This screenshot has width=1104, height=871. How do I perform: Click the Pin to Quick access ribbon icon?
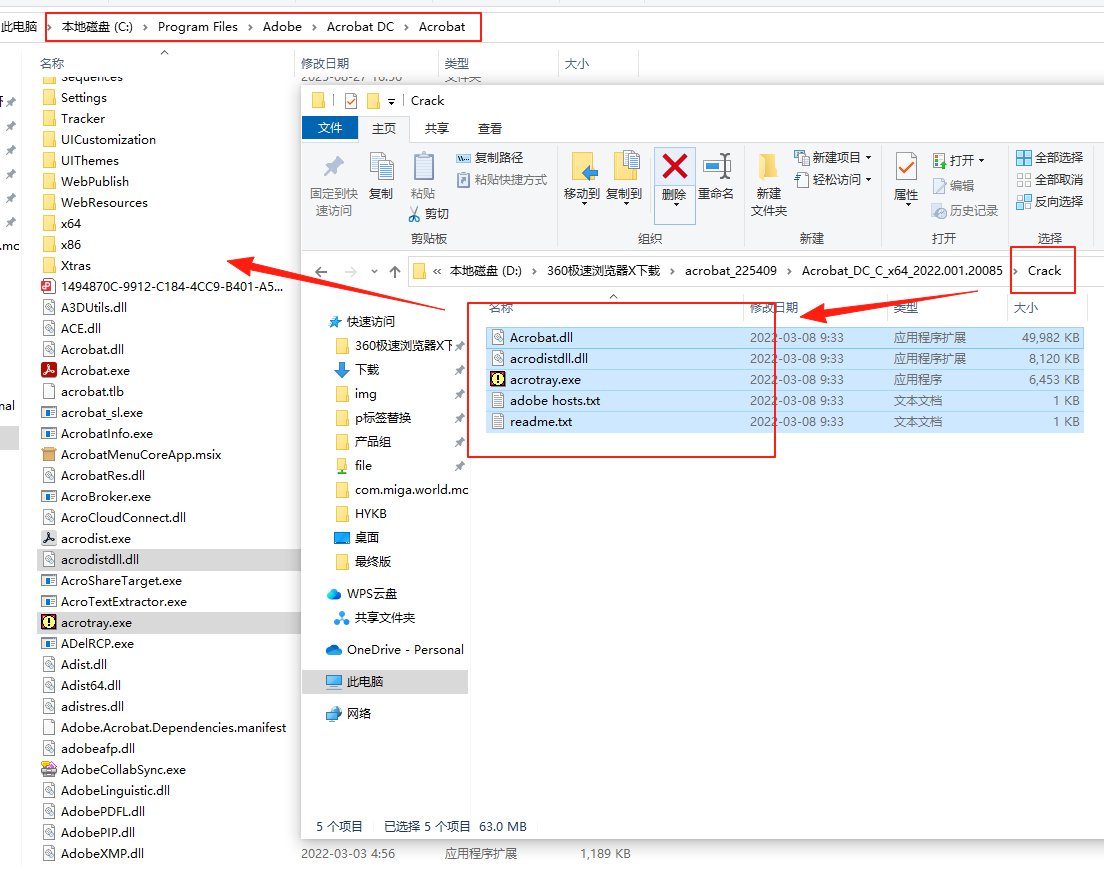pyautogui.click(x=334, y=167)
